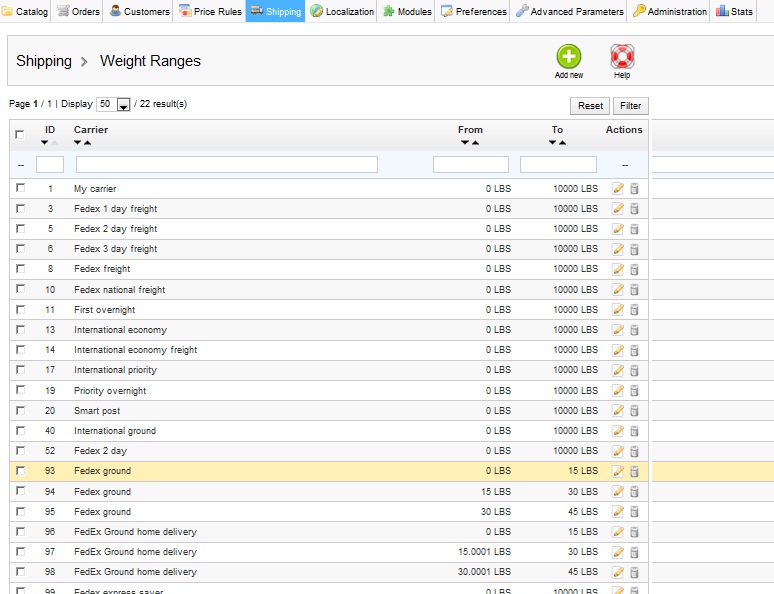Open the Help lifebuoy icon
This screenshot has width=774, height=594.
pyautogui.click(x=622, y=56)
